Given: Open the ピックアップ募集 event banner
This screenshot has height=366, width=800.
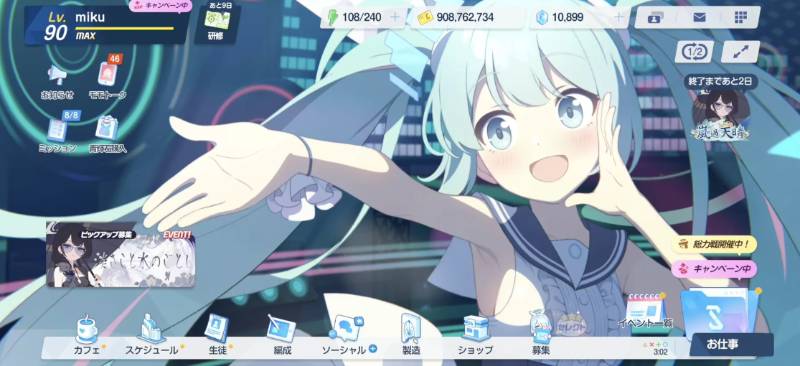Looking at the screenshot, I should (120, 255).
